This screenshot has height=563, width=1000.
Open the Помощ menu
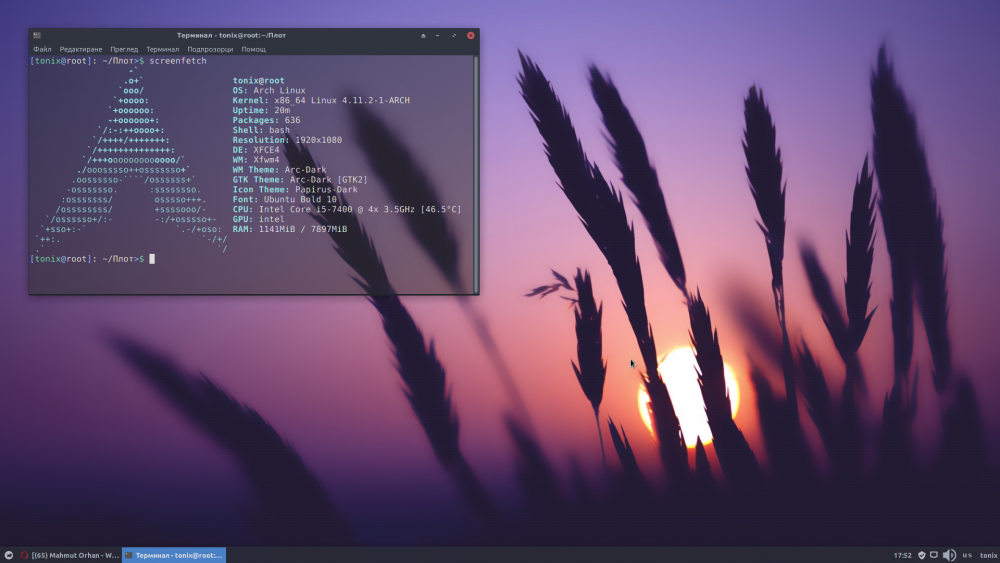(x=253, y=49)
